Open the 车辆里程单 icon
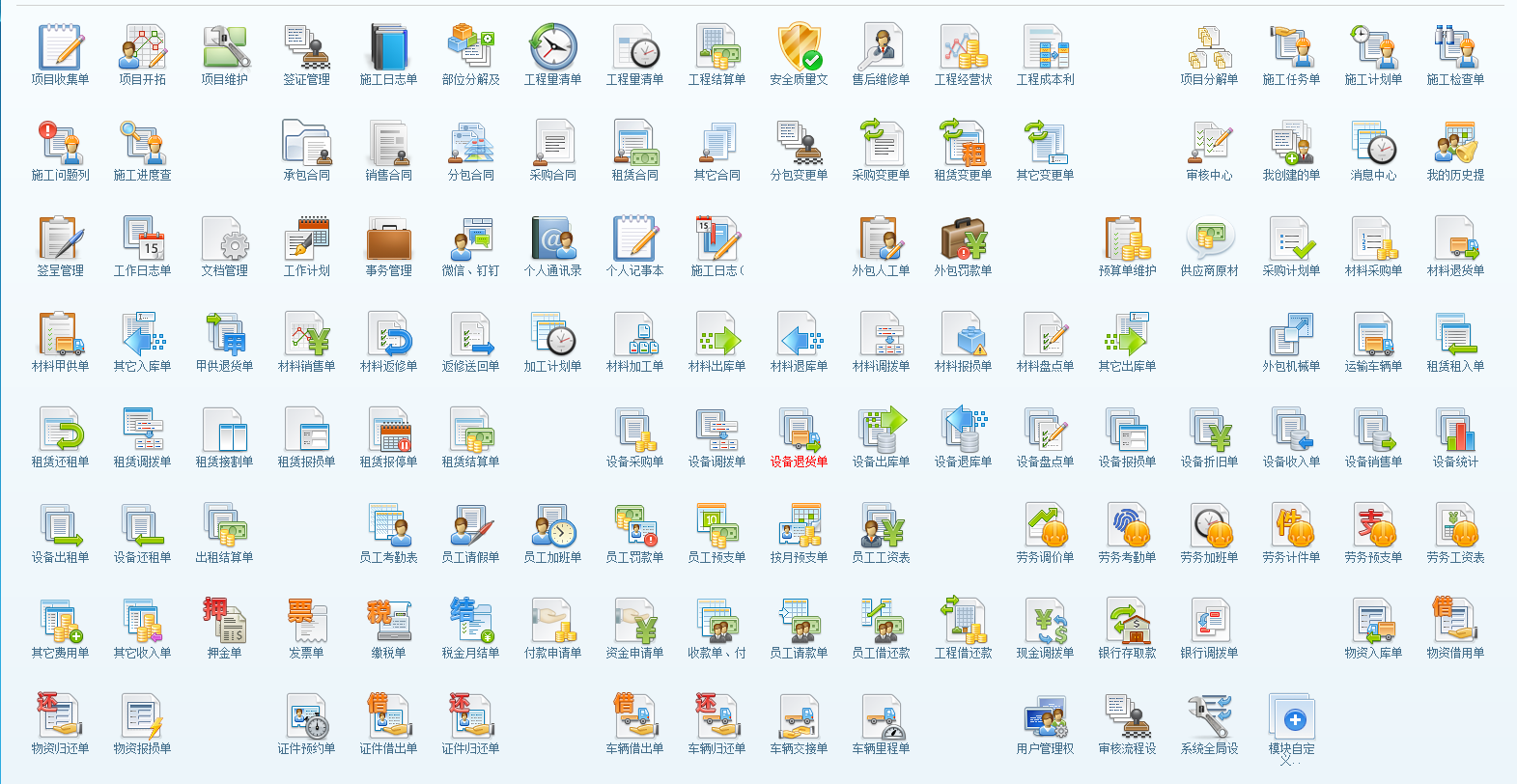 click(881, 716)
